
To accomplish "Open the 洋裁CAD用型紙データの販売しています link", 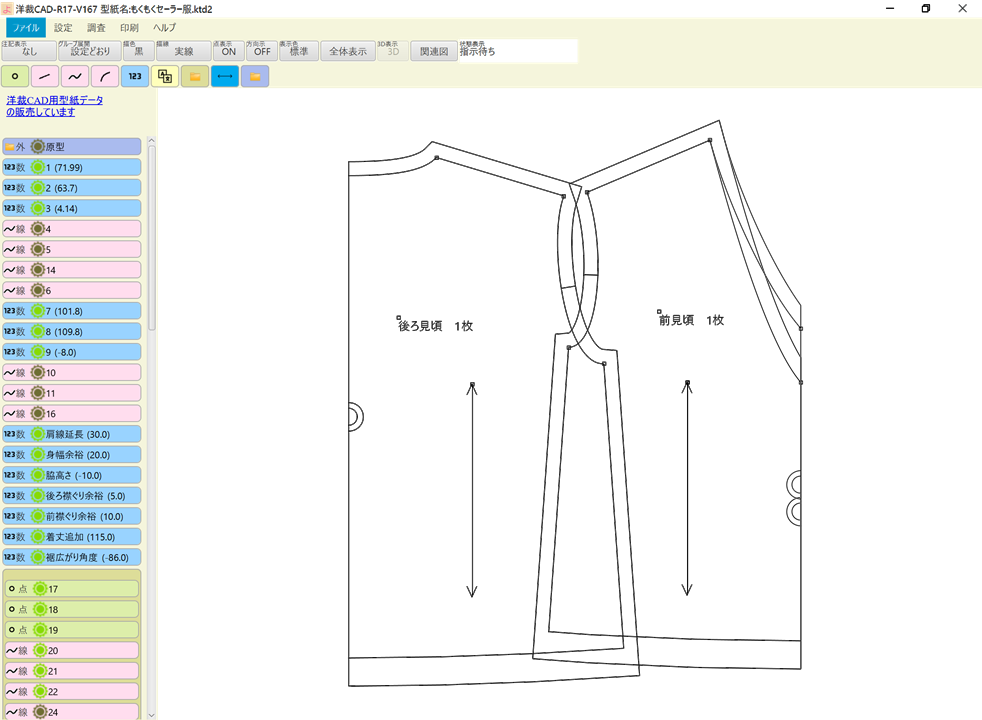I will [54, 106].
